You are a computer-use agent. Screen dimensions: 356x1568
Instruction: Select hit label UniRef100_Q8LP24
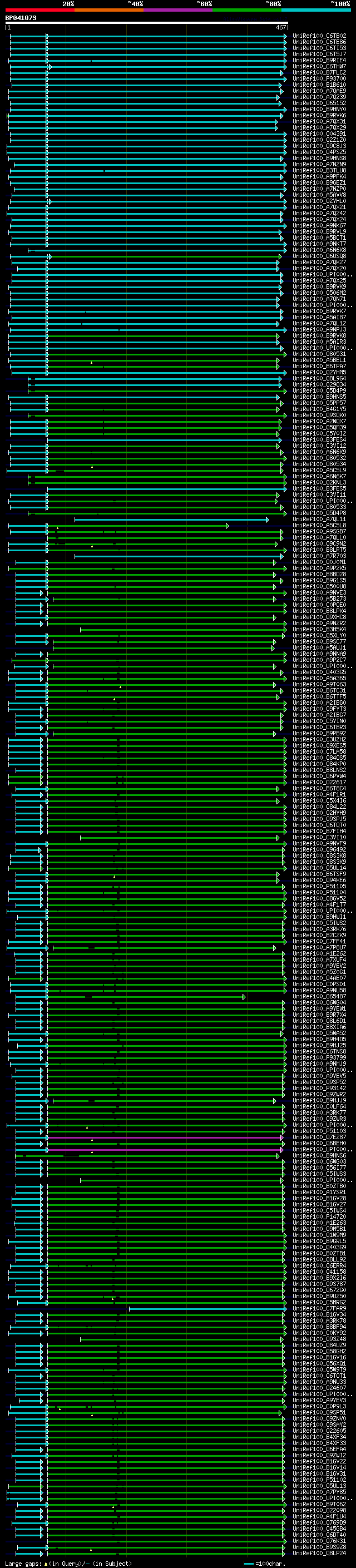319,1553
